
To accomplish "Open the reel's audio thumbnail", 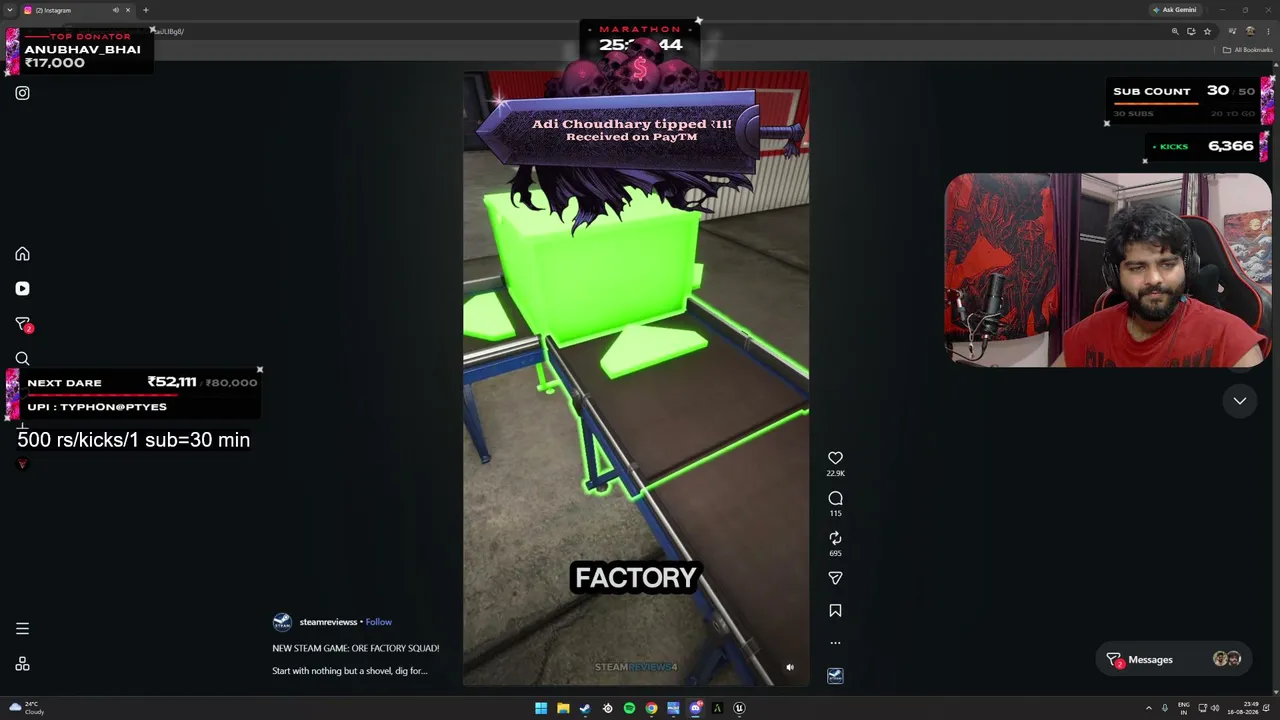I will pyautogui.click(x=835, y=676).
